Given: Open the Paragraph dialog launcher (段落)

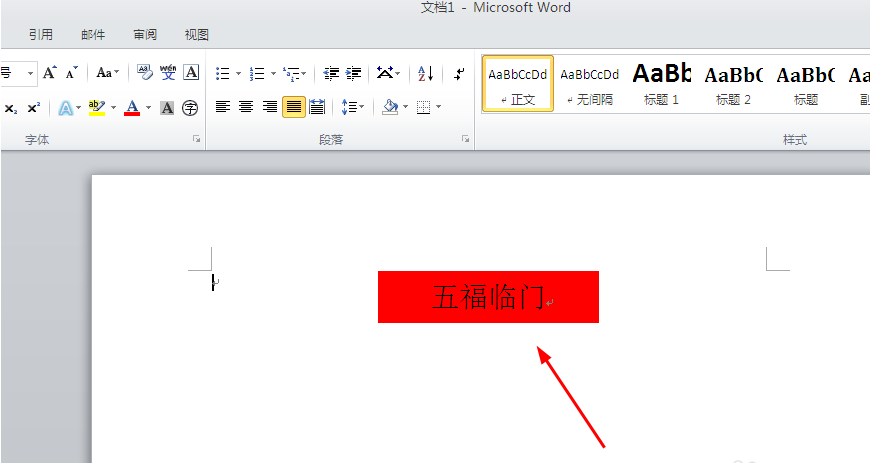Looking at the screenshot, I should click(465, 139).
